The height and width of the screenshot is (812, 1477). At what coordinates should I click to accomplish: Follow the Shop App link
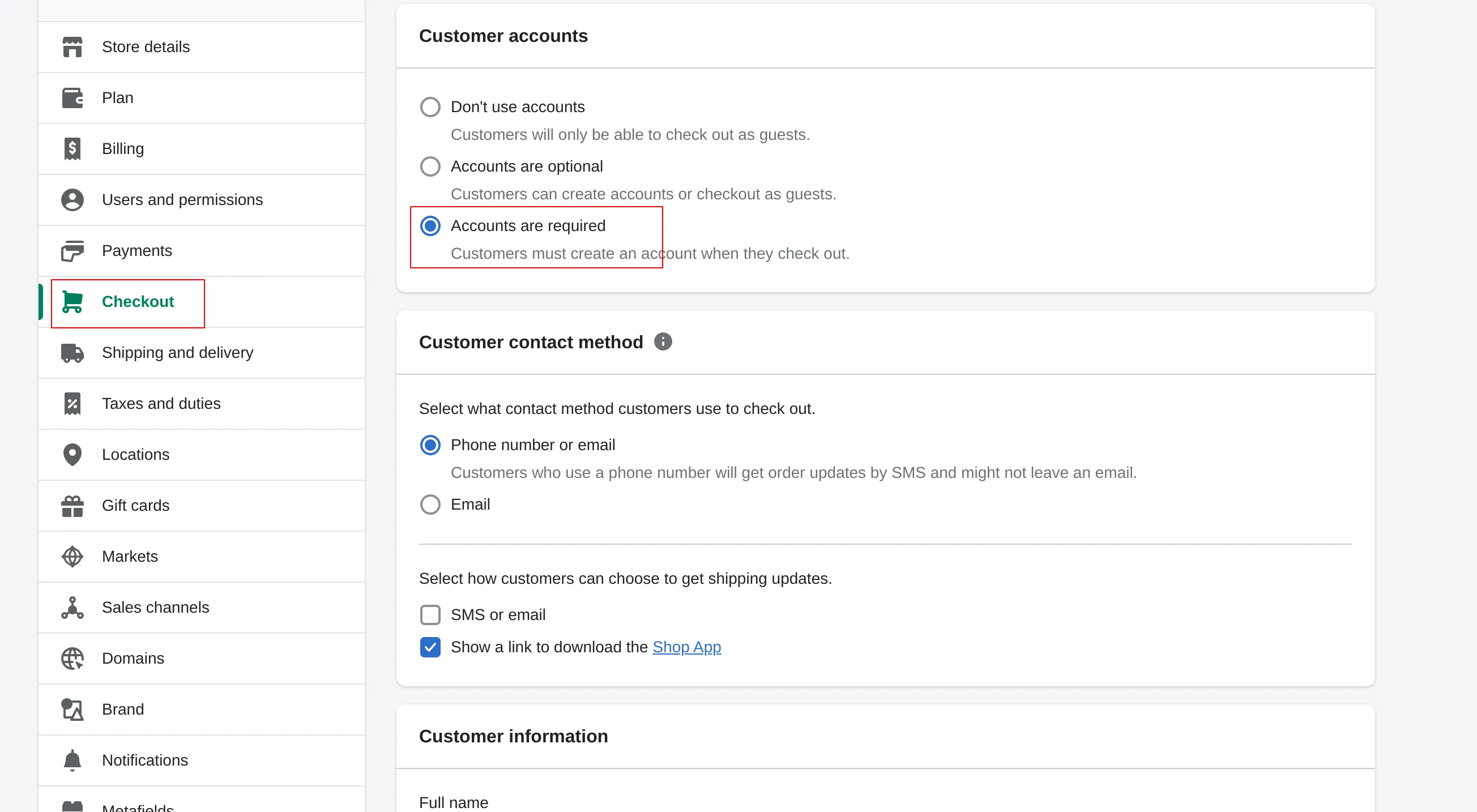pos(686,647)
